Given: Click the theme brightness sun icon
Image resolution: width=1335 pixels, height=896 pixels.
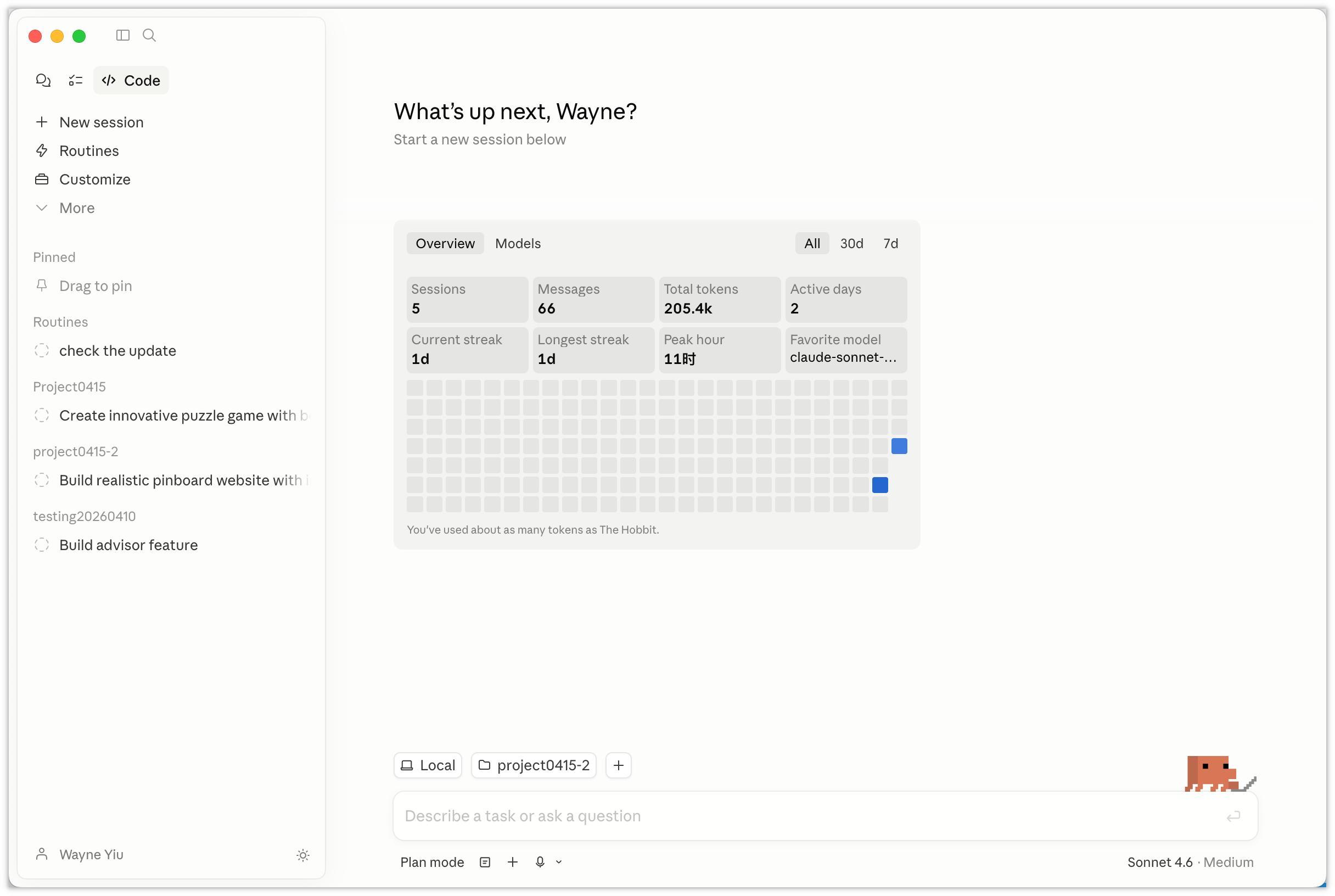Looking at the screenshot, I should pos(303,855).
